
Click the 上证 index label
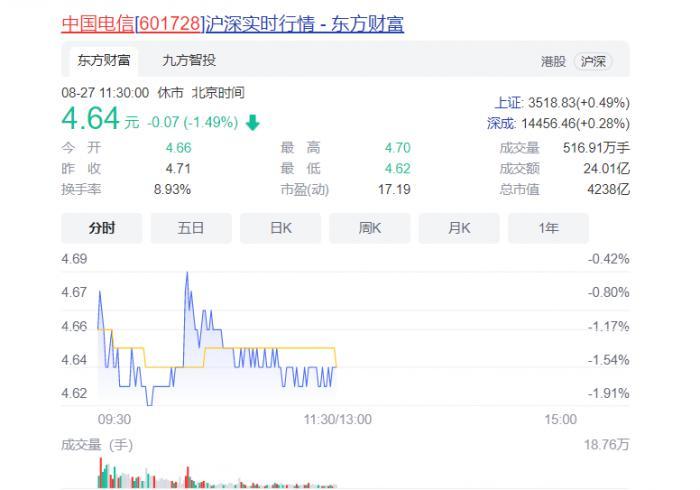[508, 103]
